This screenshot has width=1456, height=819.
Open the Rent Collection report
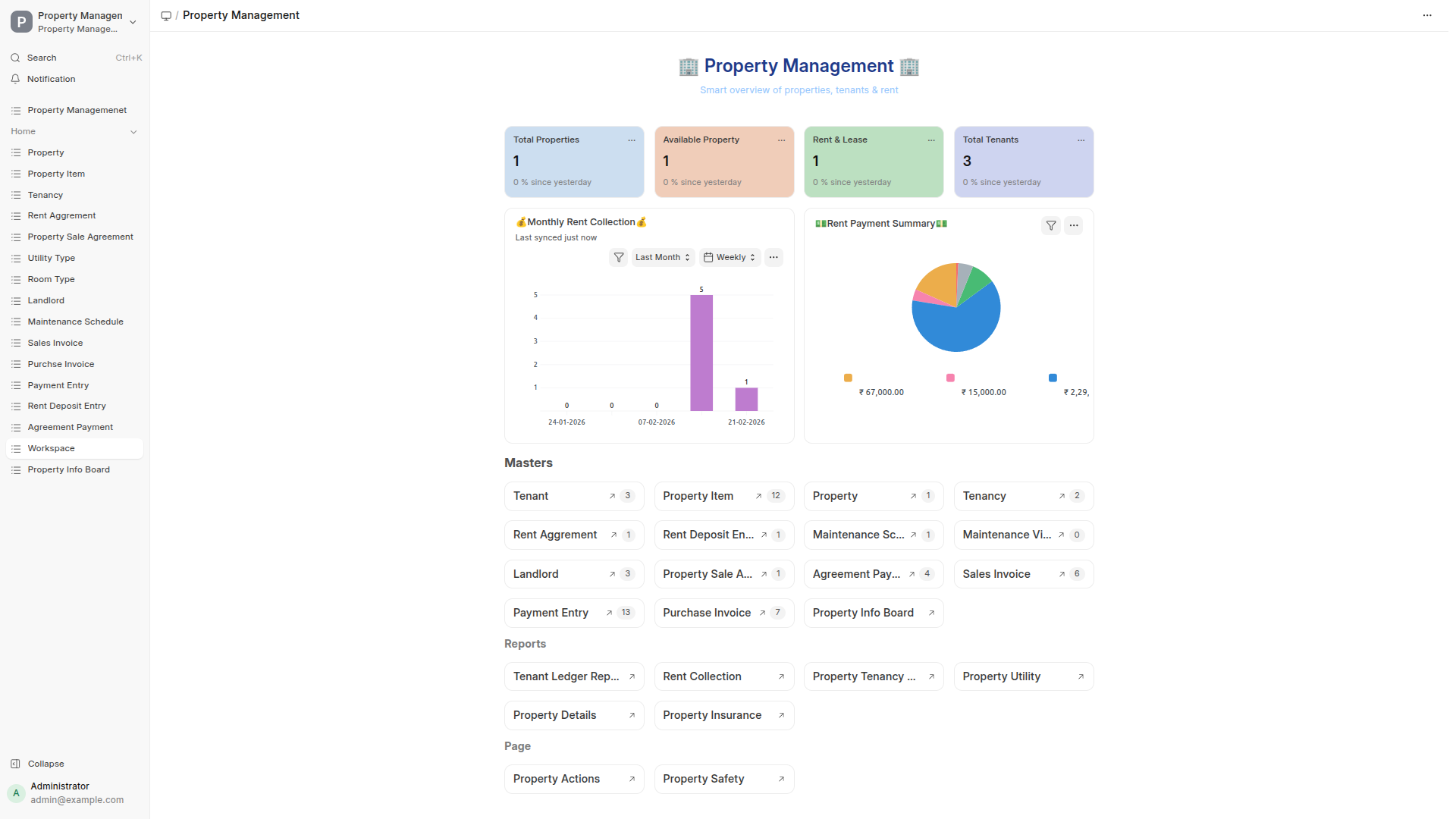pos(724,676)
